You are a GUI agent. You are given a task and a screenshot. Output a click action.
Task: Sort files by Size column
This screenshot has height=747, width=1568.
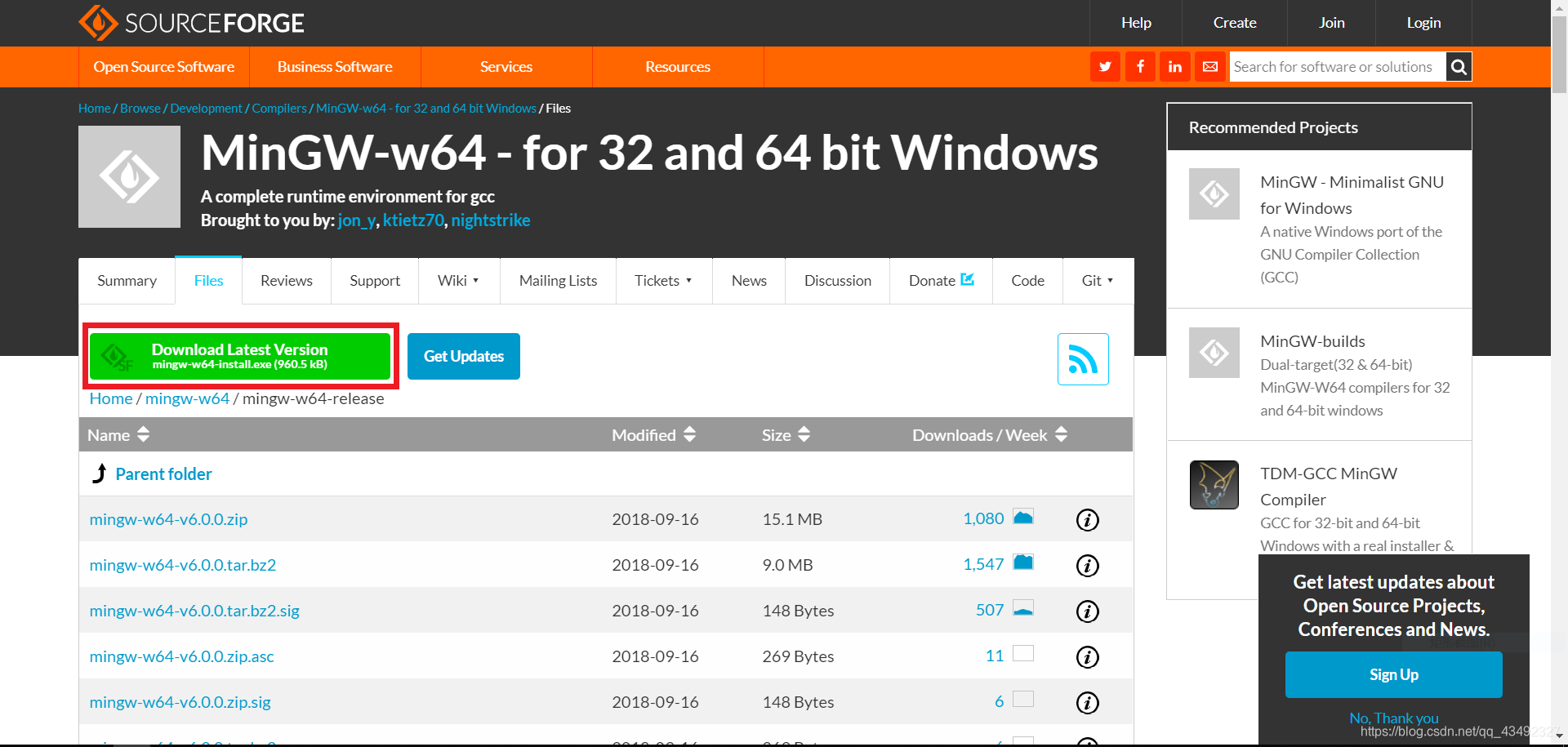786,434
